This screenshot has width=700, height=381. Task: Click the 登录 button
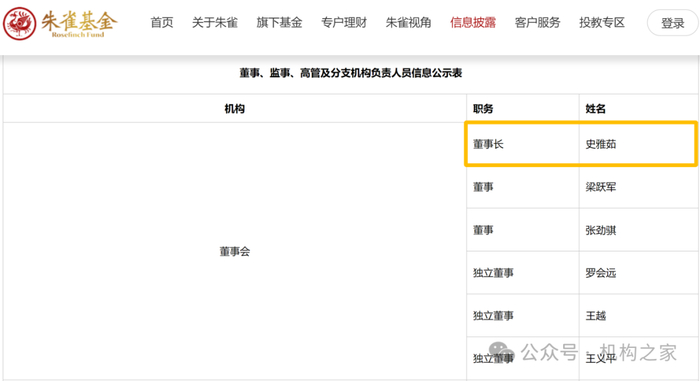[672, 23]
